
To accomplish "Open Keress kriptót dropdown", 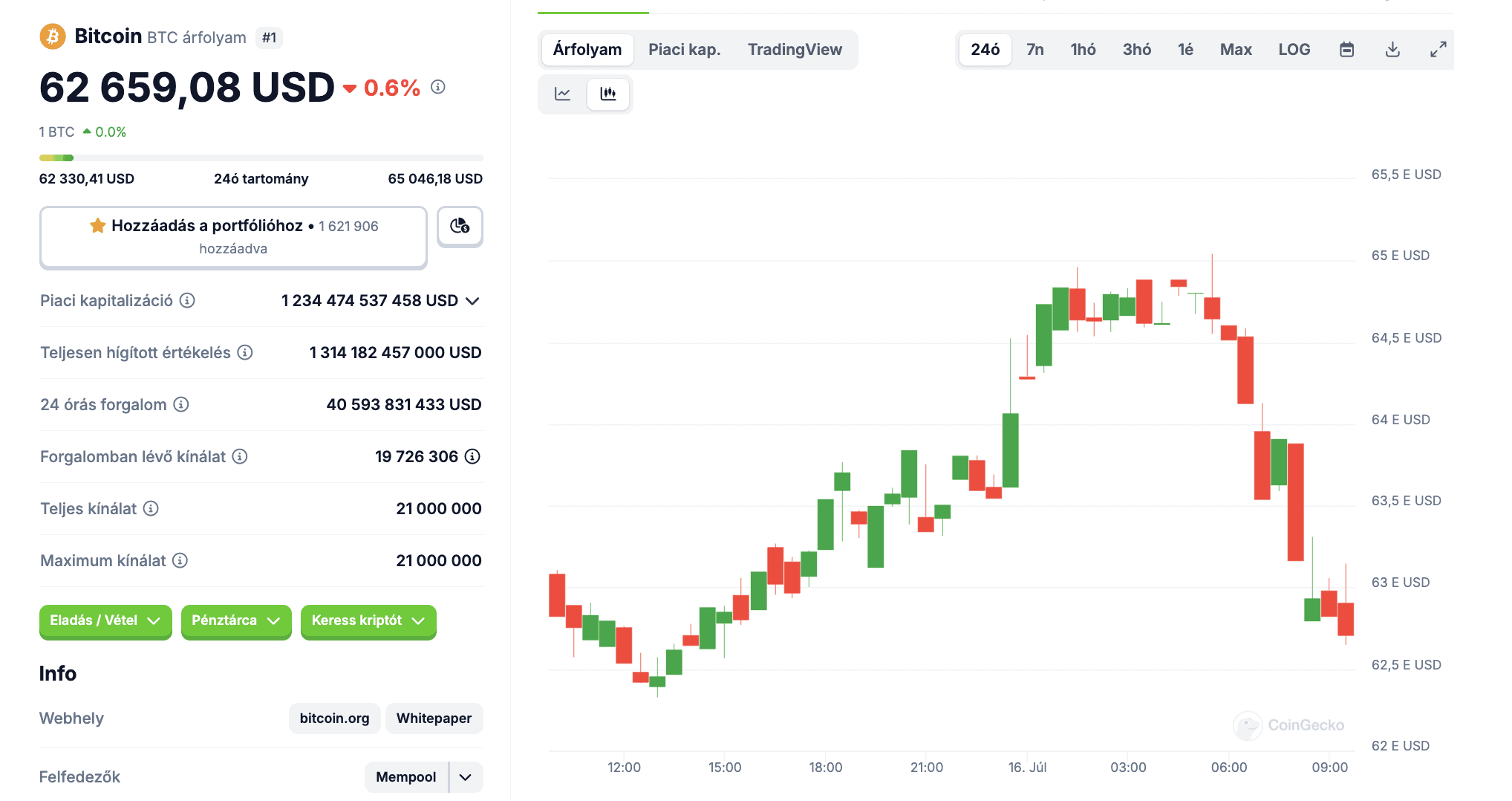I will (x=368, y=621).
